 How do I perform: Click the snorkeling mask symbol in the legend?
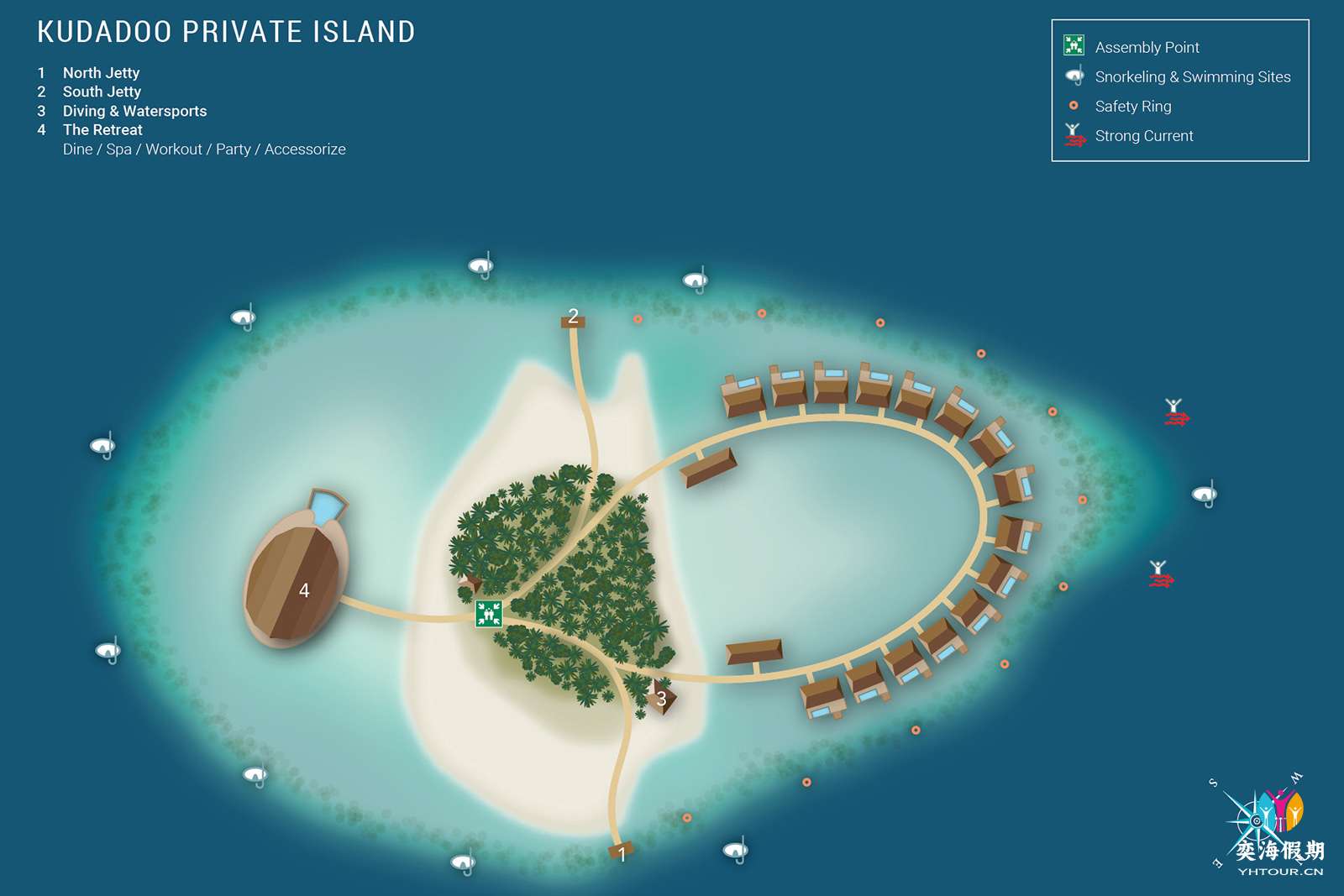pos(1074,76)
